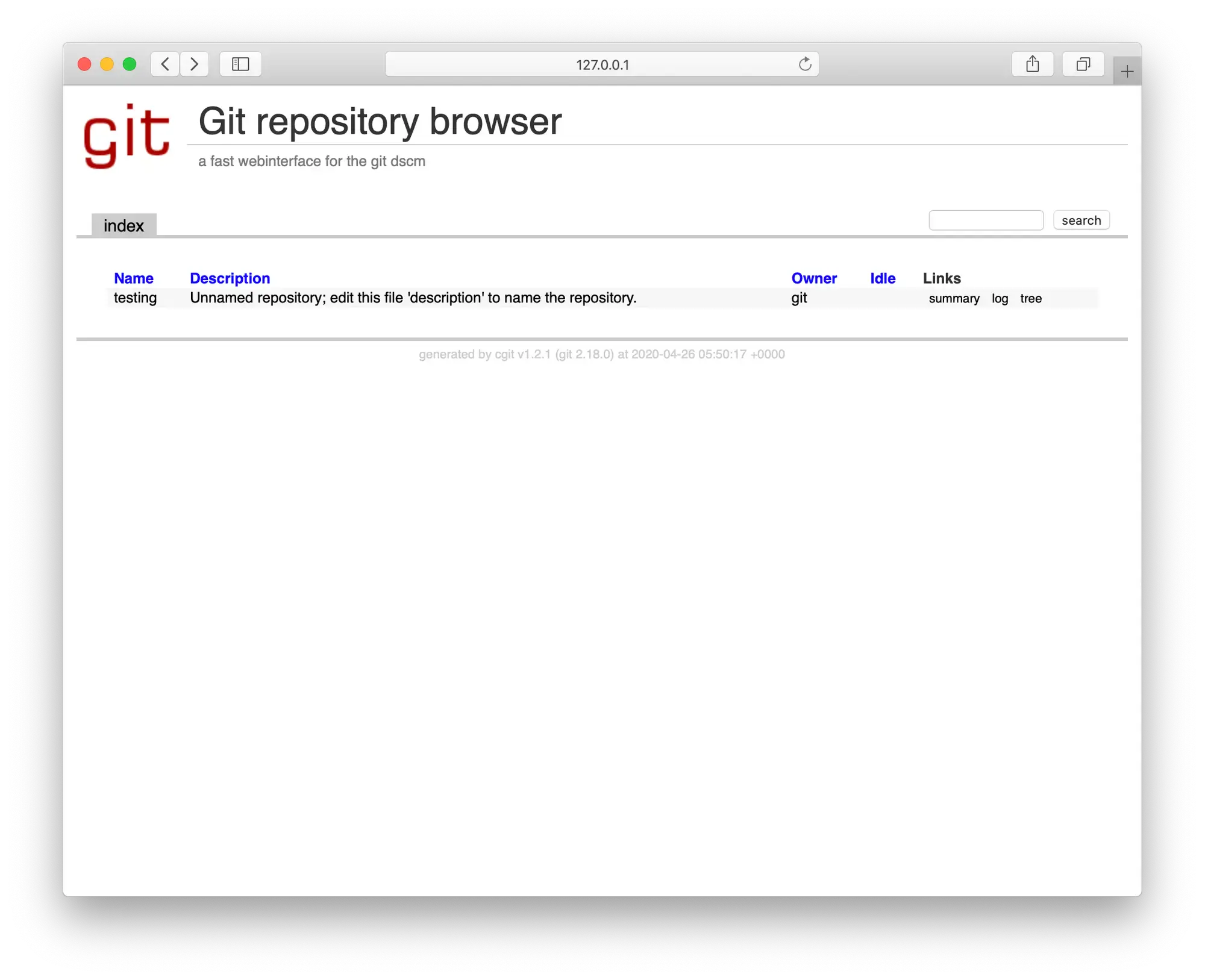The image size is (1205, 980).
Task: Click the summary link for testing
Action: 951,298
